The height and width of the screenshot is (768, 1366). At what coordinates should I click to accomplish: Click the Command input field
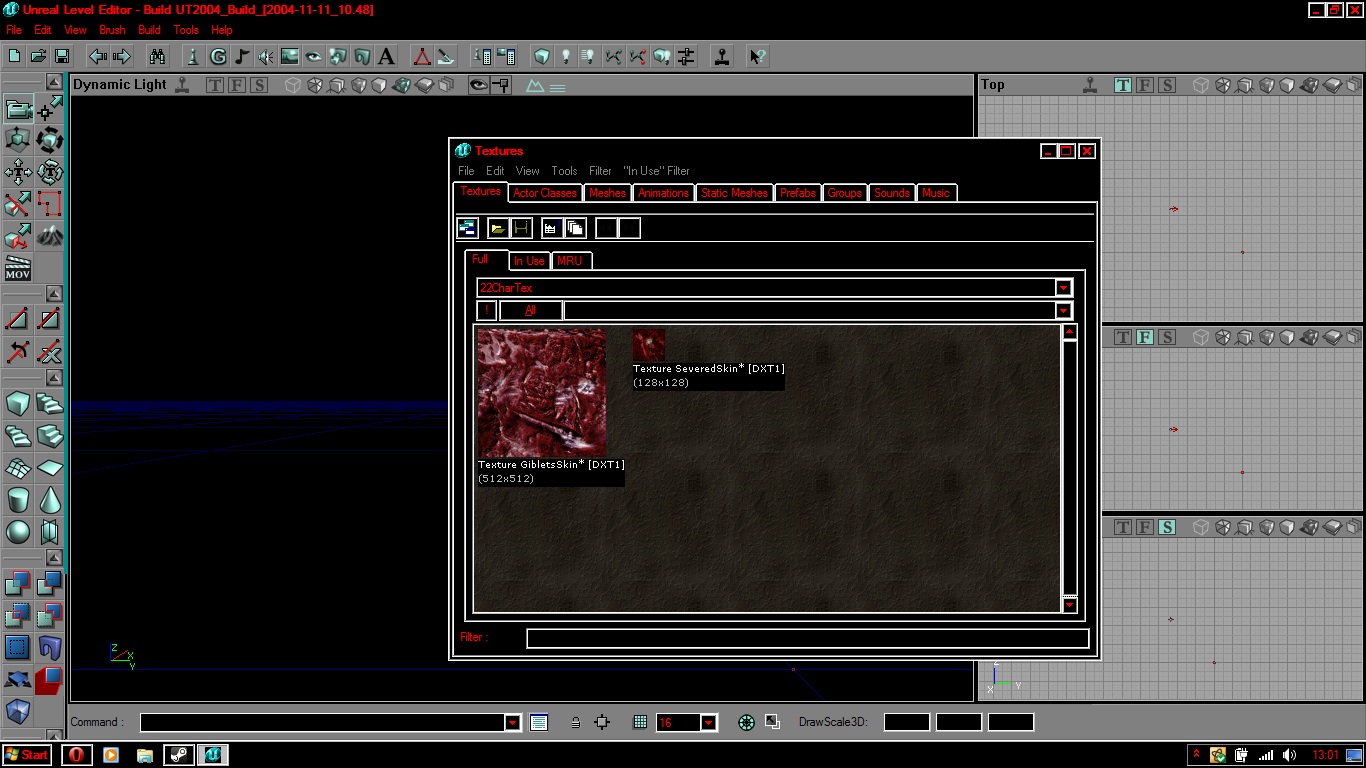323,722
